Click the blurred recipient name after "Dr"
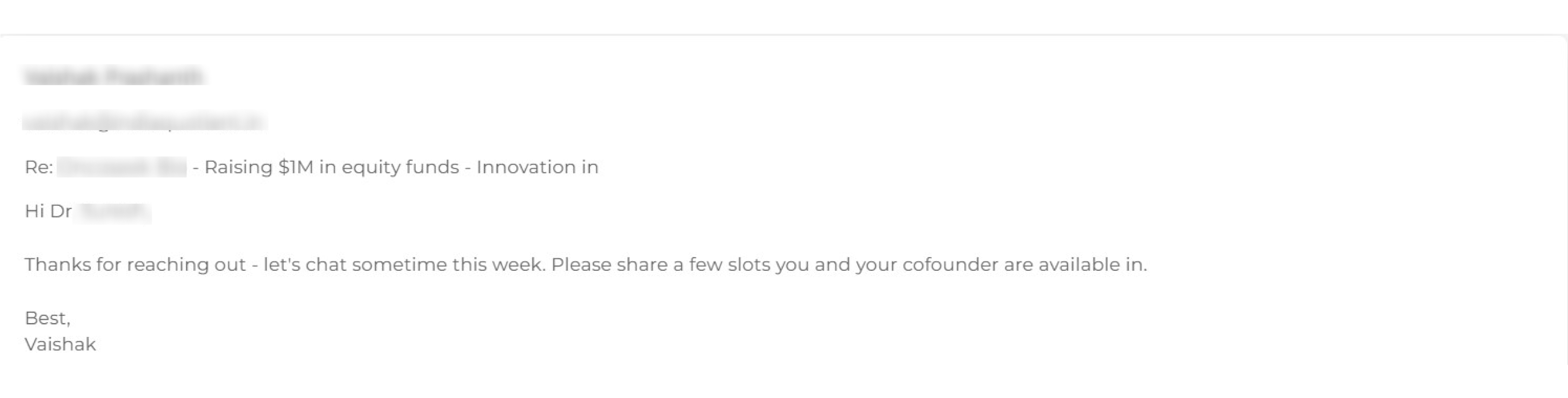 click(x=113, y=212)
